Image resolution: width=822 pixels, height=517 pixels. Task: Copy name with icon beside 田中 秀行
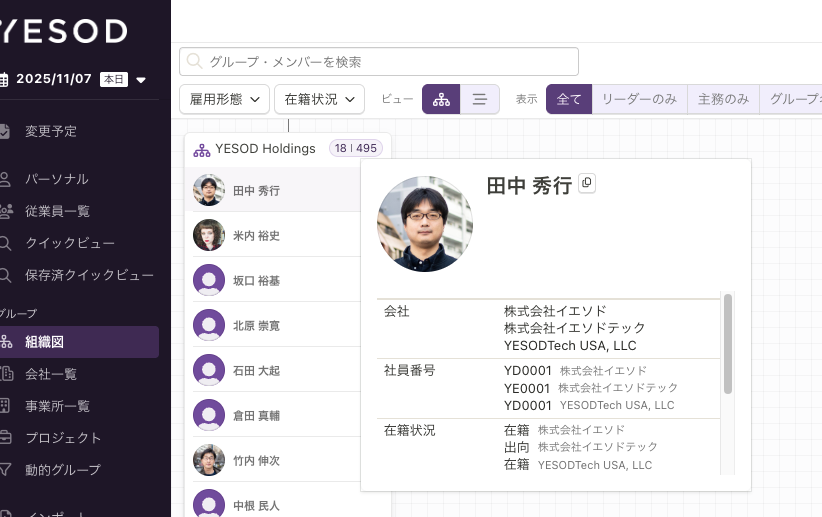pos(587,183)
